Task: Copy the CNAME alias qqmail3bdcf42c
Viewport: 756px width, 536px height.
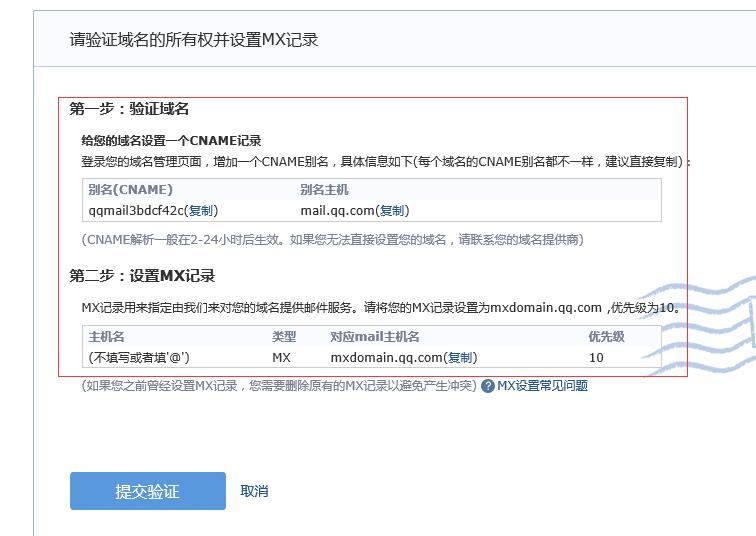Action: (201, 211)
